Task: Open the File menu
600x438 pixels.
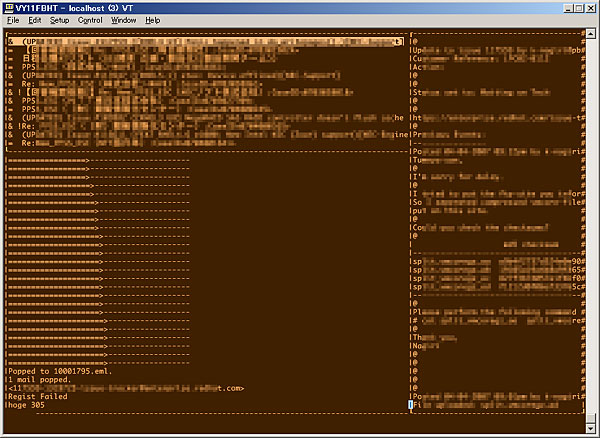Action: (13, 20)
